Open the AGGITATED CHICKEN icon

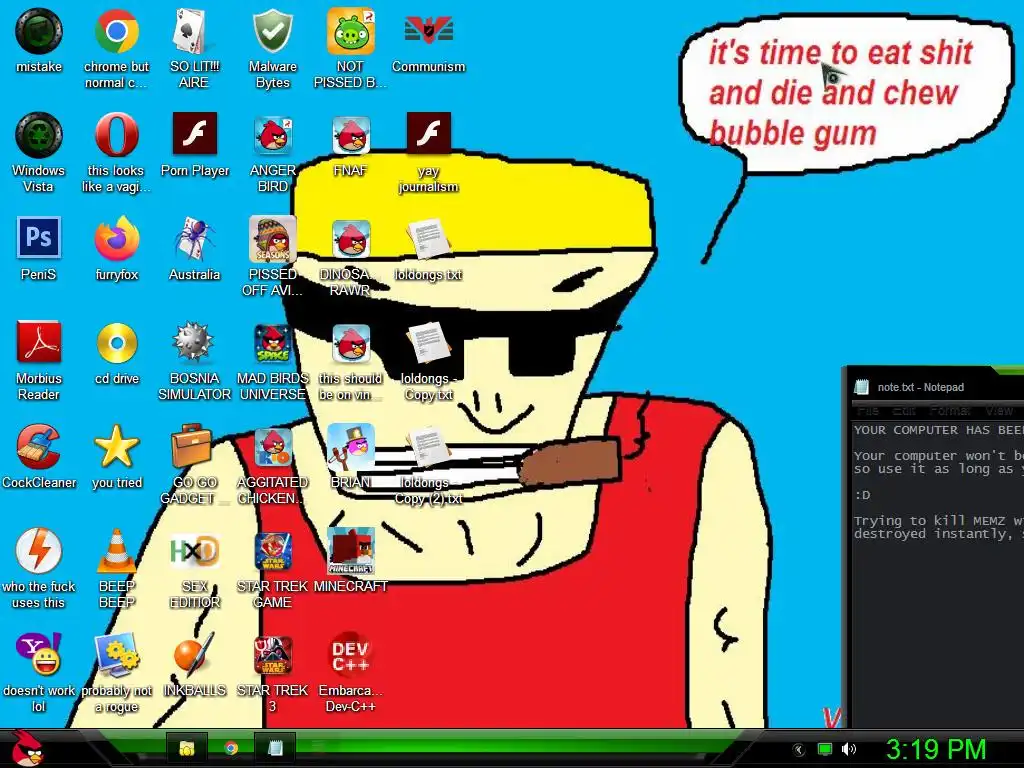click(272, 448)
